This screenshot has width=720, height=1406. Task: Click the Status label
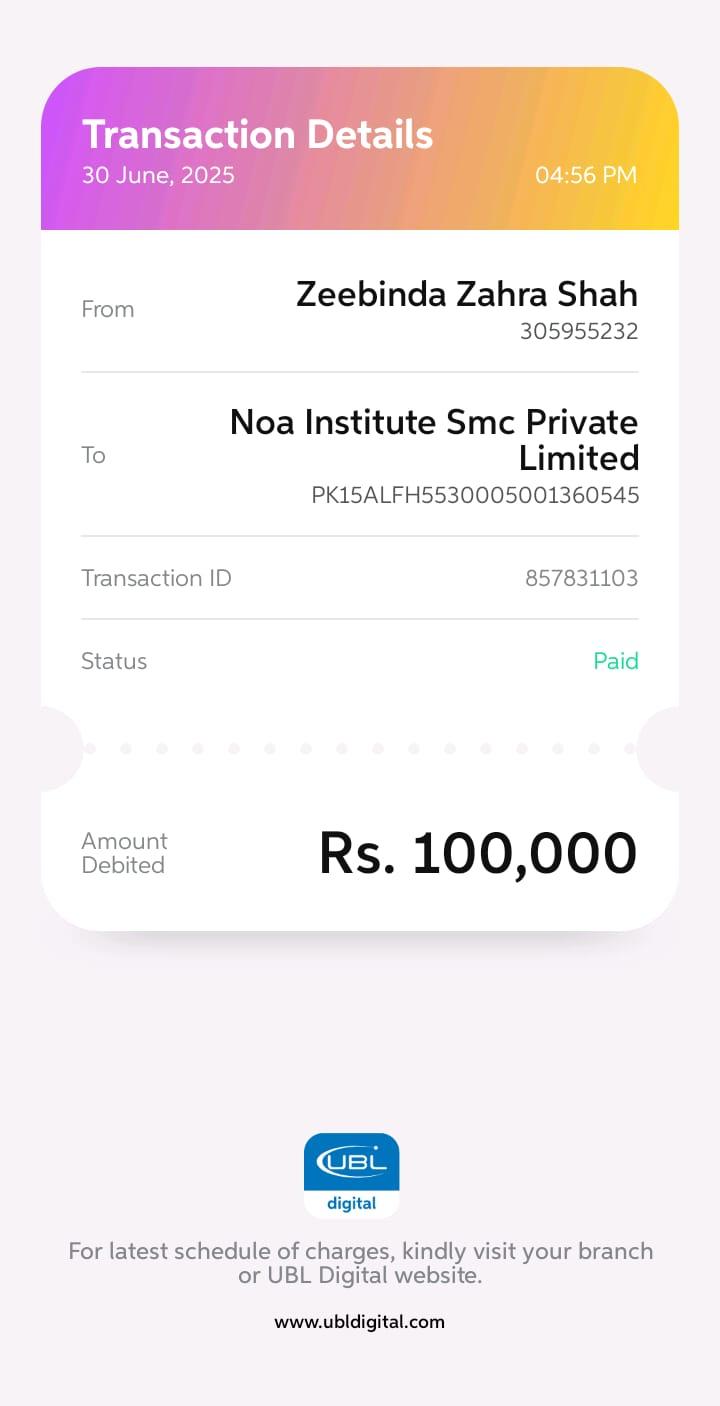point(114,661)
